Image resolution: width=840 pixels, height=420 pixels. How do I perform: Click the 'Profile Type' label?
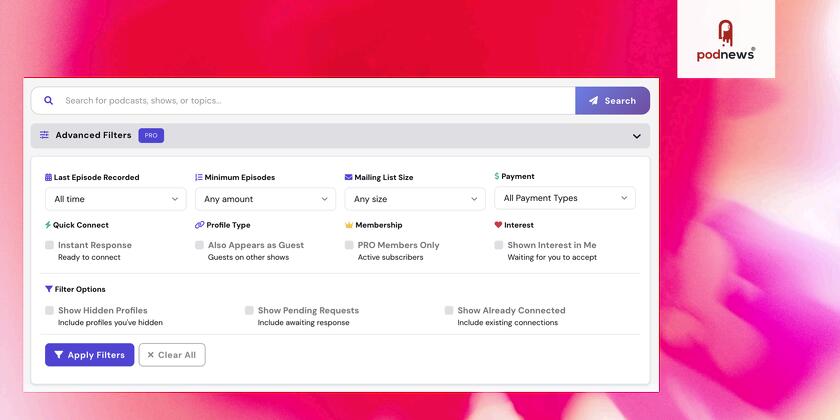[228, 225]
